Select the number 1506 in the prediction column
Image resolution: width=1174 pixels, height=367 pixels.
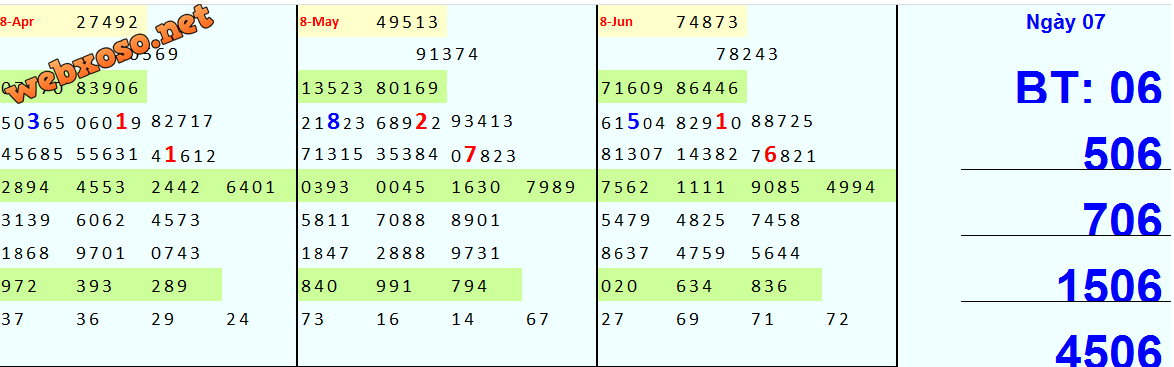coord(1110,287)
